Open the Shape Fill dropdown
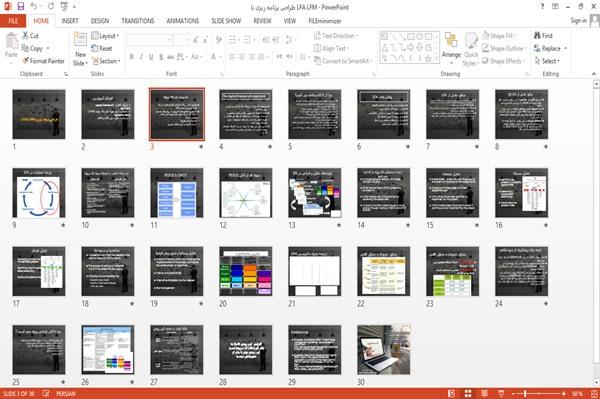The height and width of the screenshot is (399, 600). tap(499, 36)
